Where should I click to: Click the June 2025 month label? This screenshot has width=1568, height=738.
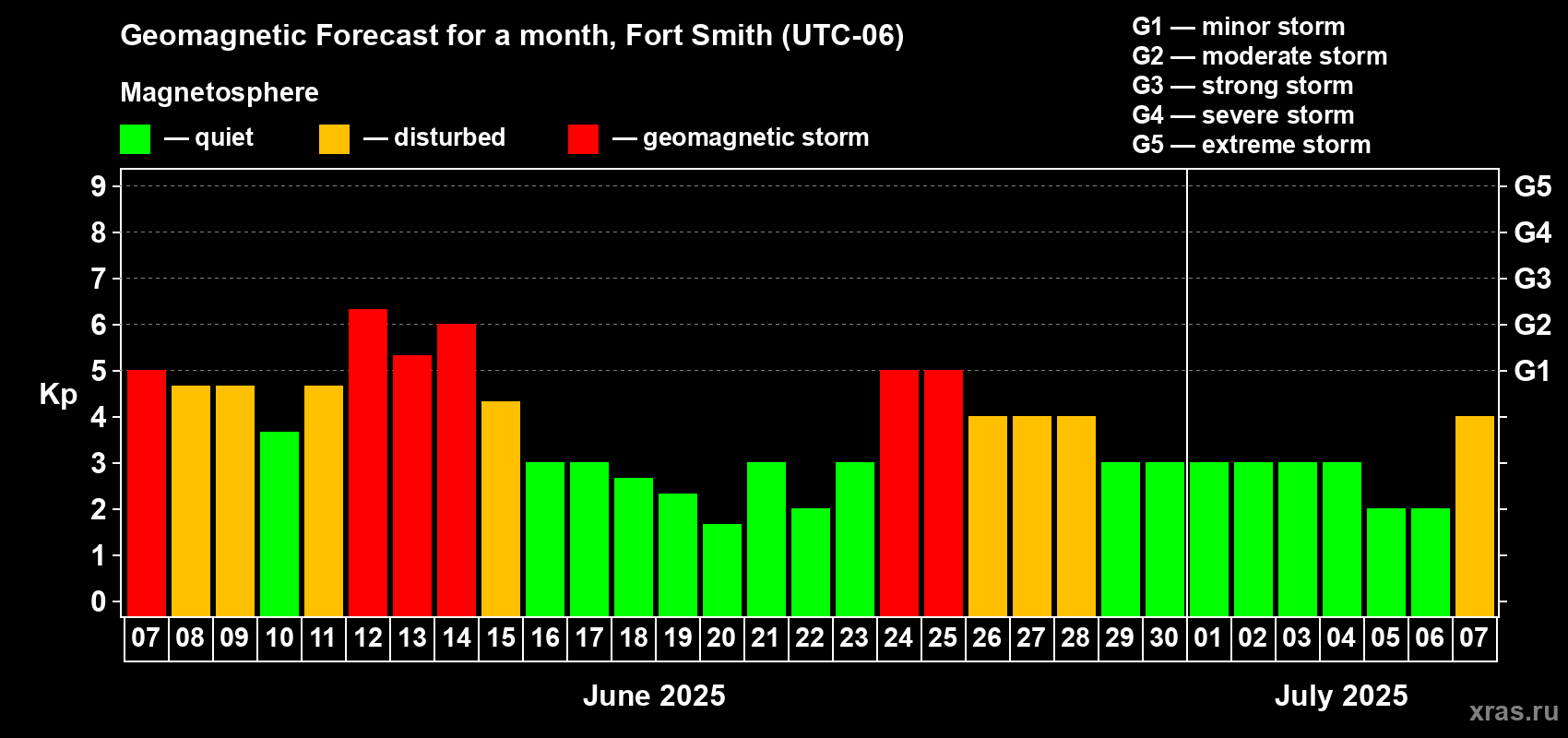654,696
